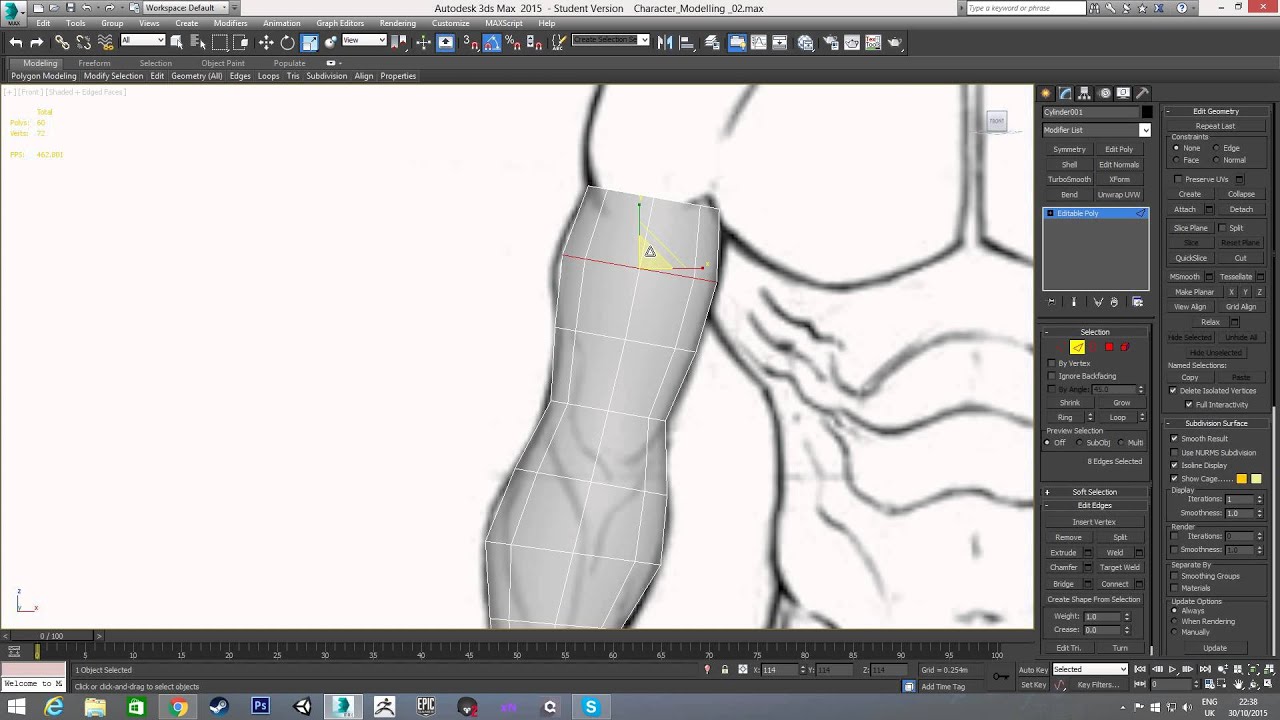Click the Undo arrow in main toolbar
Screen dimensions: 1280x720
pyautogui.click(x=15, y=42)
